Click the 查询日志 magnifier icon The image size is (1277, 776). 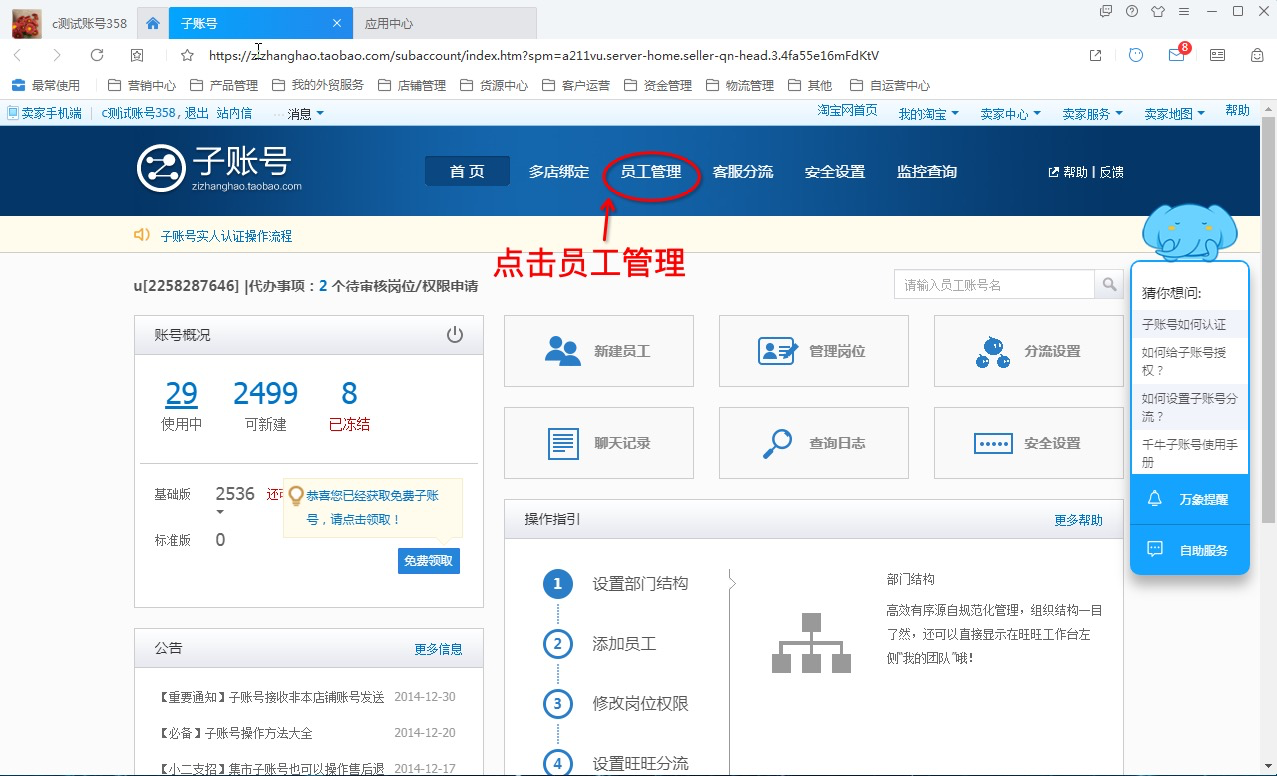coord(778,443)
